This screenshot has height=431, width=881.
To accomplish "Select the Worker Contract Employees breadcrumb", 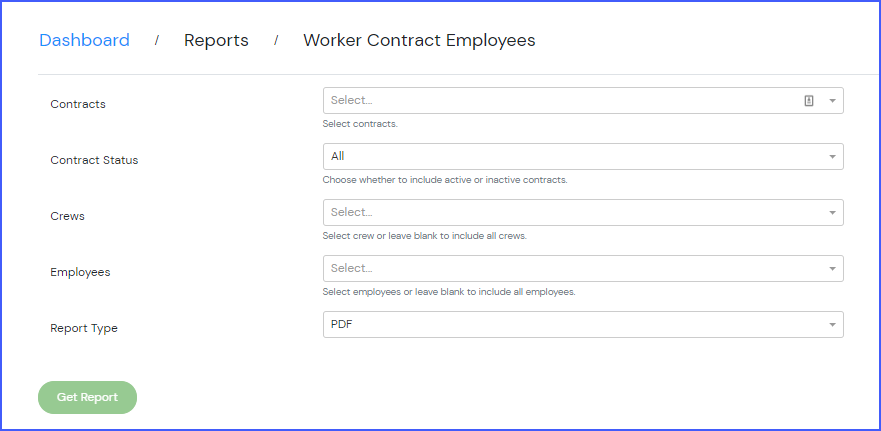I will point(419,40).
